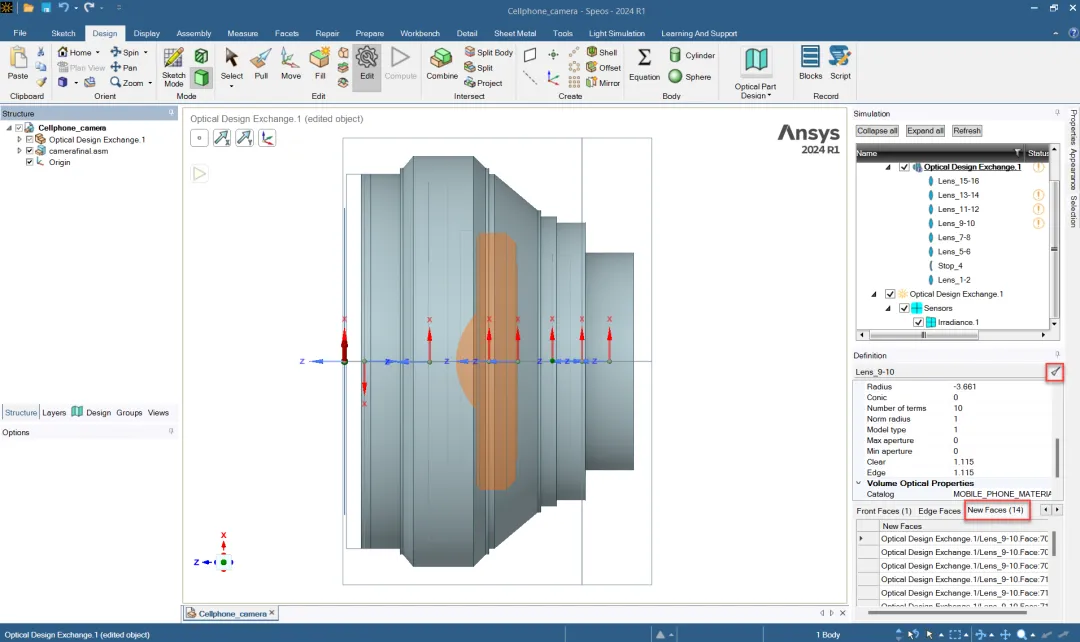Click the Sketch Mode icon

(174, 66)
